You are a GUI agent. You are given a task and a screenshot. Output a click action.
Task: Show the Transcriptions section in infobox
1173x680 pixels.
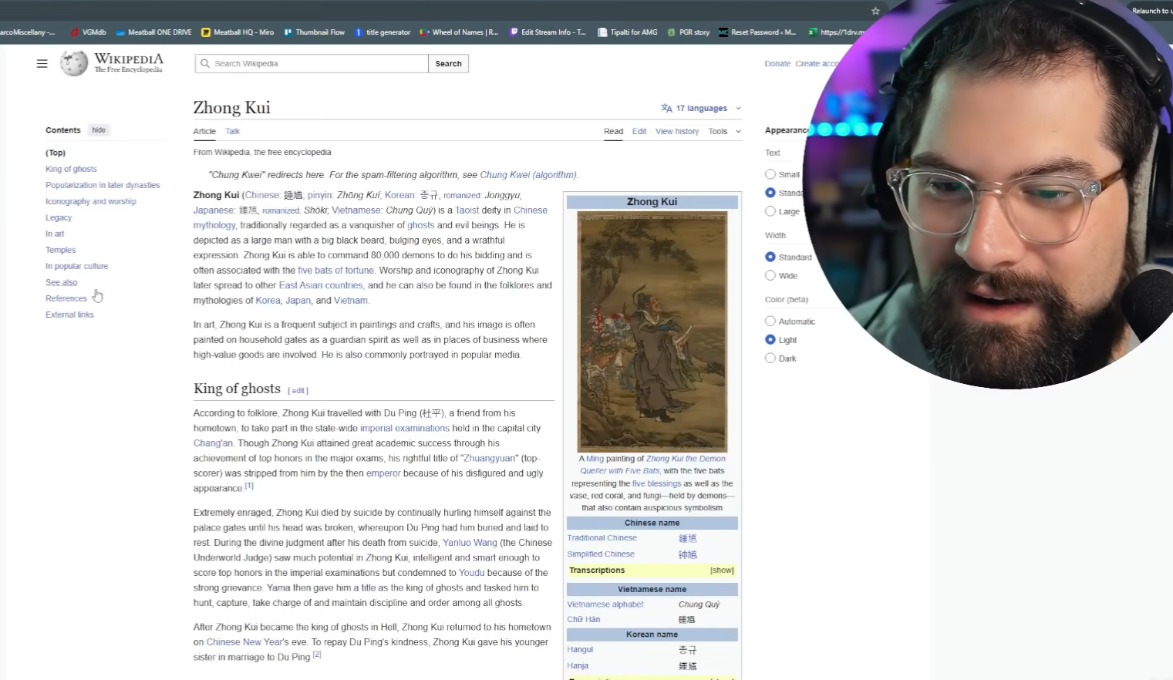point(721,570)
